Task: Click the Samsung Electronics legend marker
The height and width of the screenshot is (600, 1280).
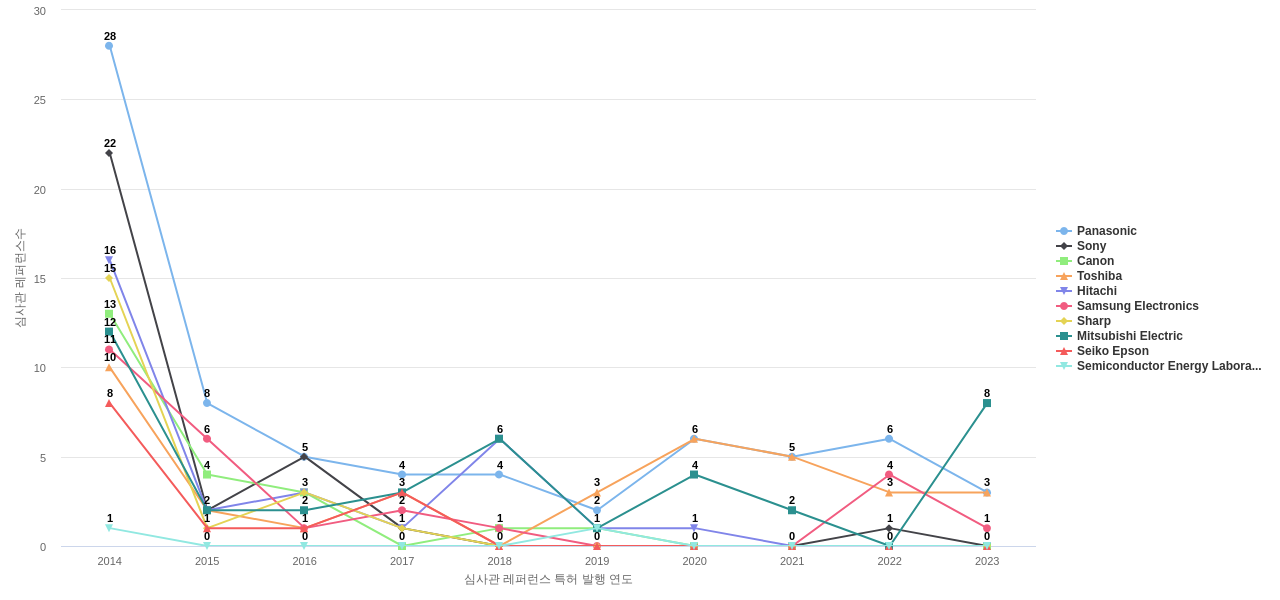Action: [x=1064, y=306]
